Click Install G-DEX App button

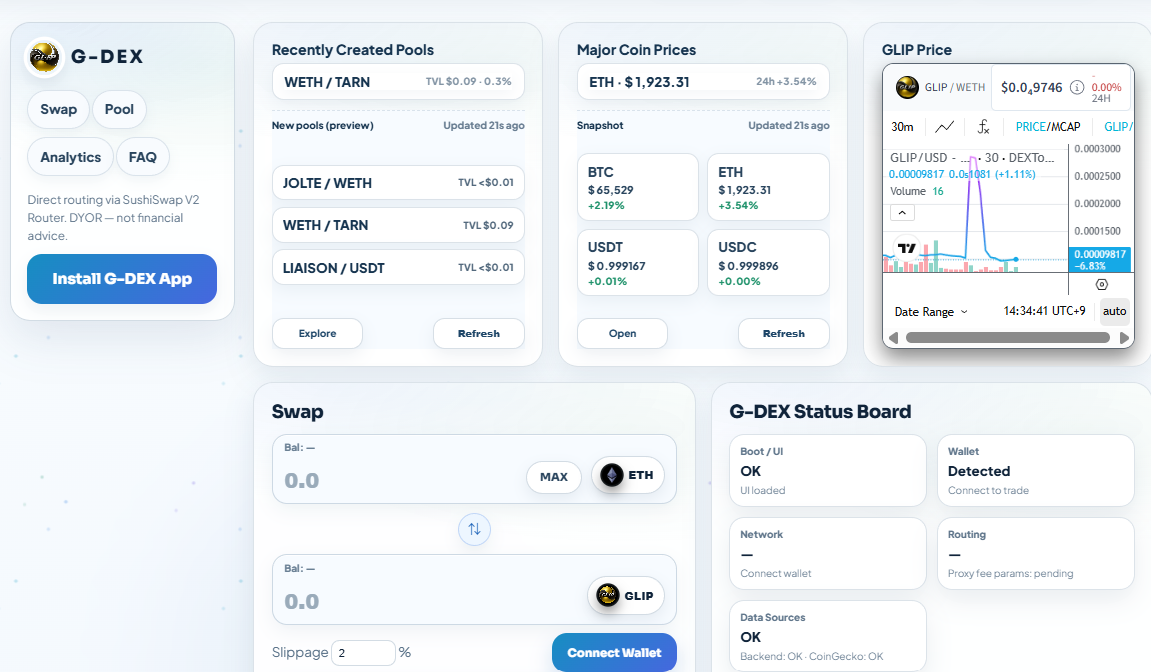(122, 279)
